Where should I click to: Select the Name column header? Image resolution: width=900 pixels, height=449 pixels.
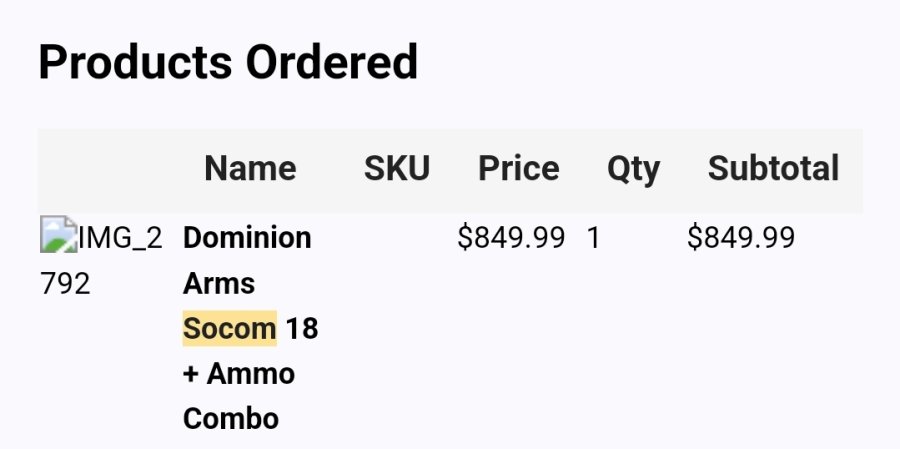(x=250, y=168)
